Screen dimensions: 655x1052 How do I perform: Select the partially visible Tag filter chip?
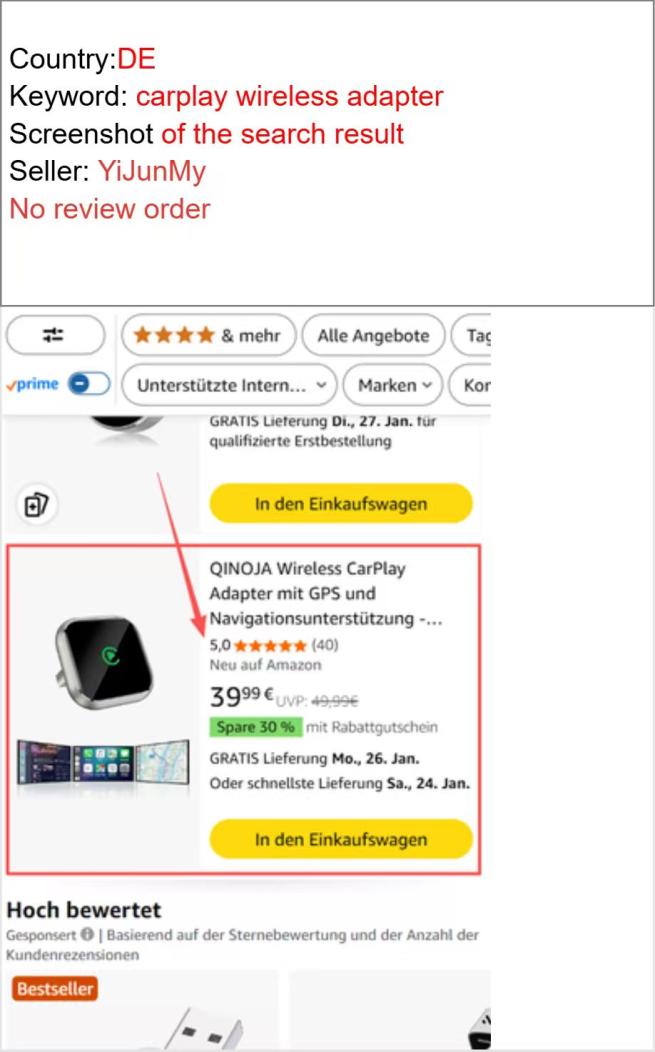472,335
